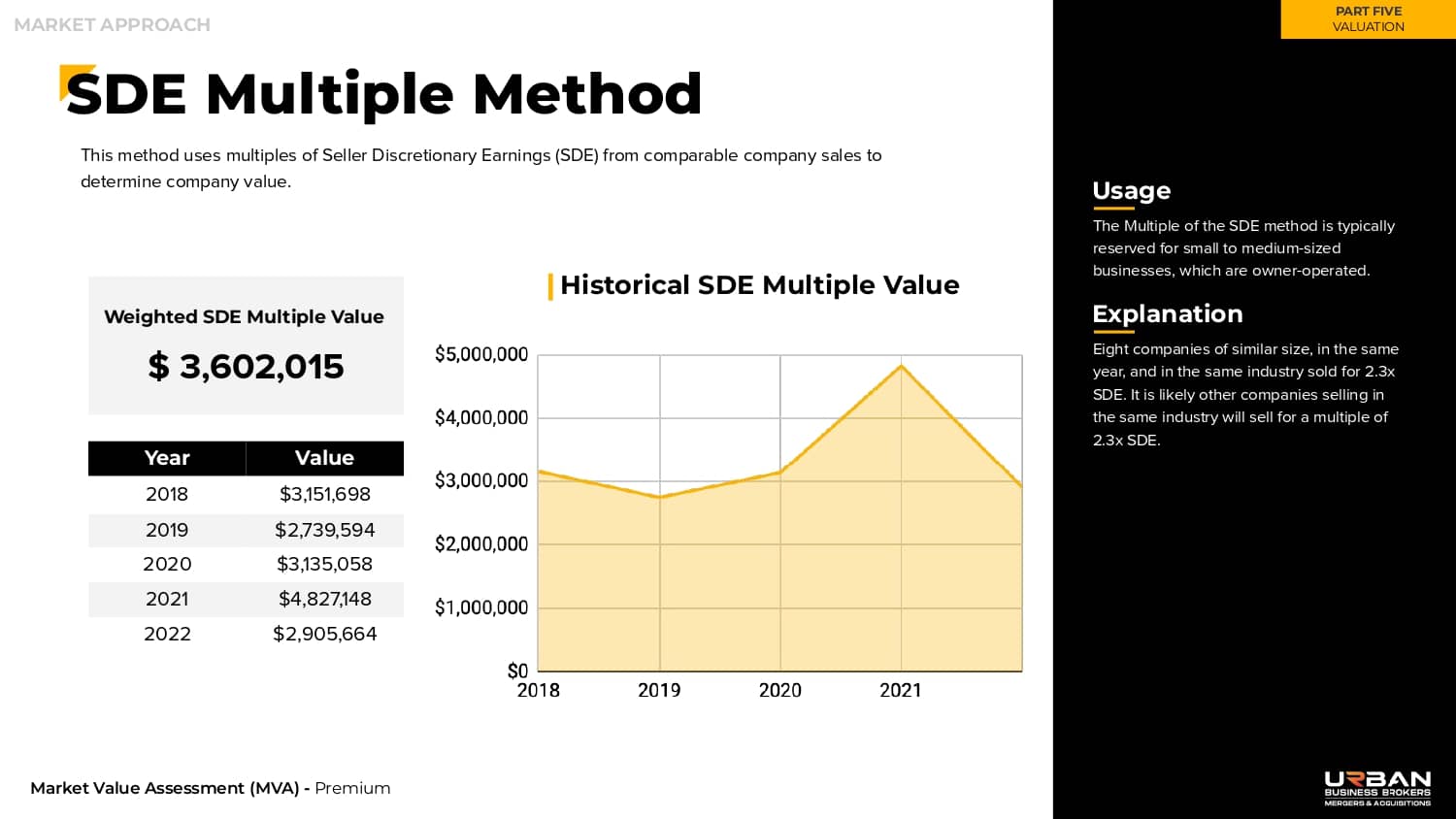The image size is (1456, 819).
Task: Click the $5,000,000 y-axis label
Action: [x=481, y=354]
